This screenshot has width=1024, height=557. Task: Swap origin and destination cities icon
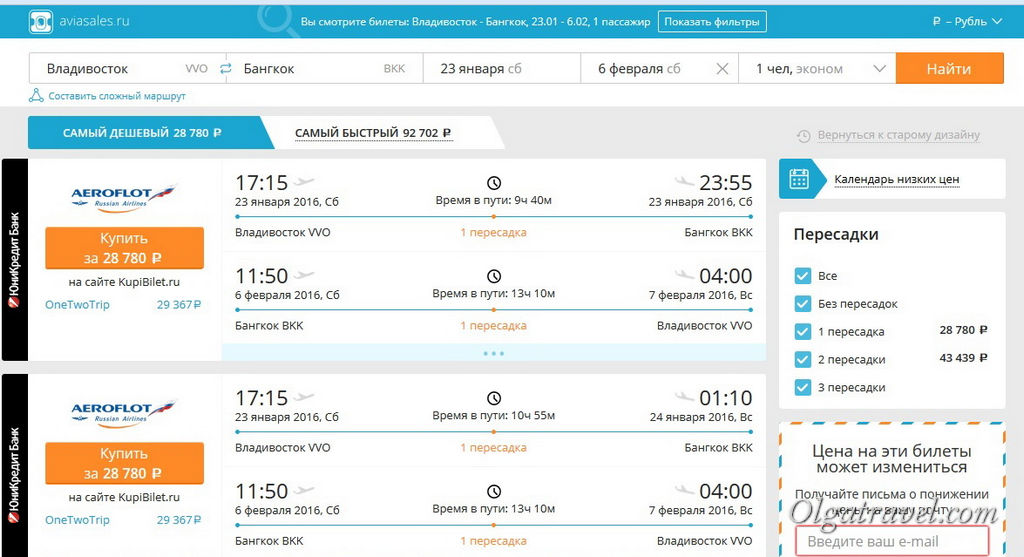(225, 69)
